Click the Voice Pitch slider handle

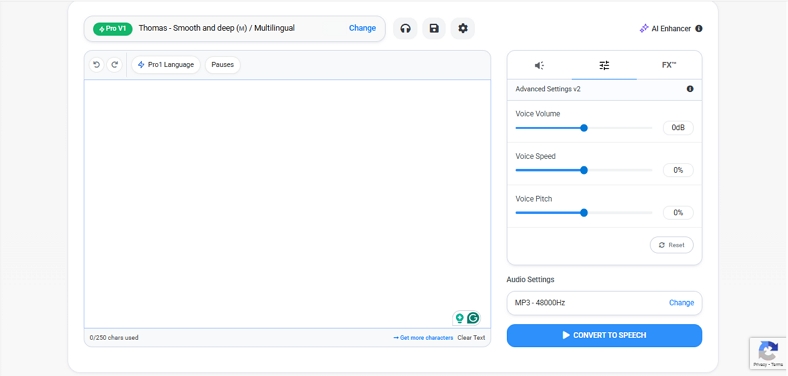tap(584, 213)
